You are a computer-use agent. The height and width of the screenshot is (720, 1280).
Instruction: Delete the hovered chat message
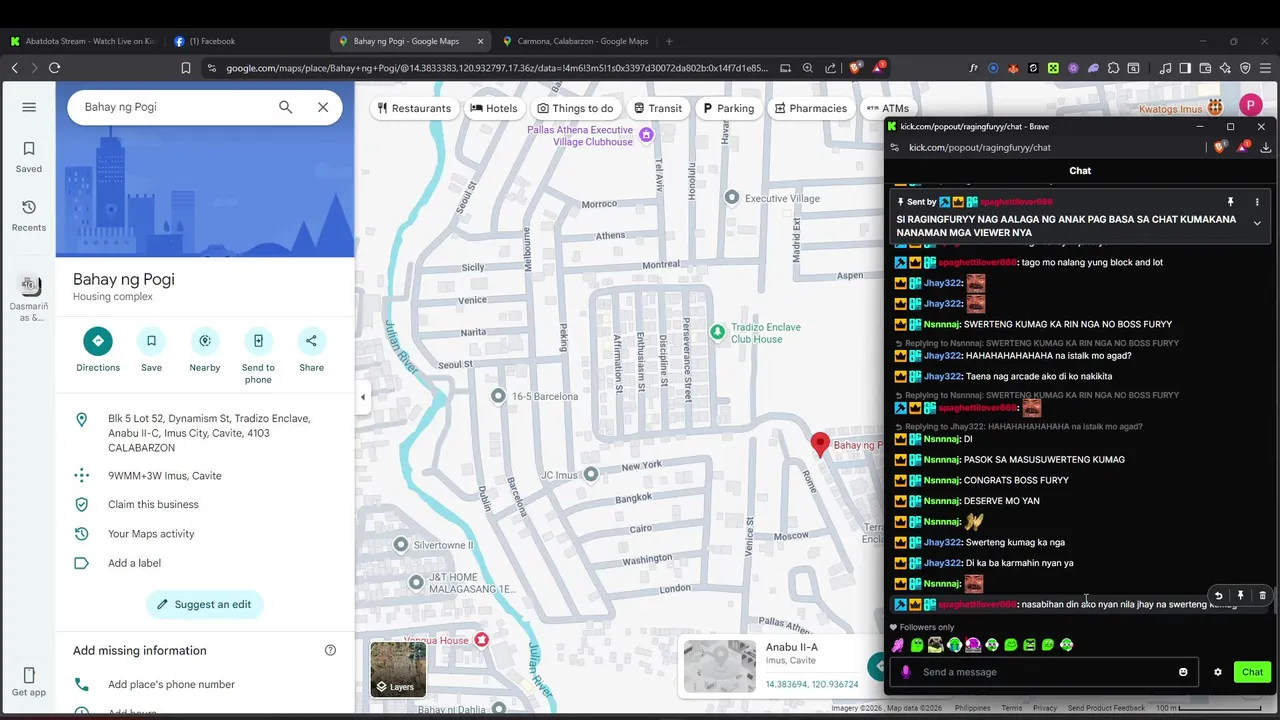[x=1262, y=595]
